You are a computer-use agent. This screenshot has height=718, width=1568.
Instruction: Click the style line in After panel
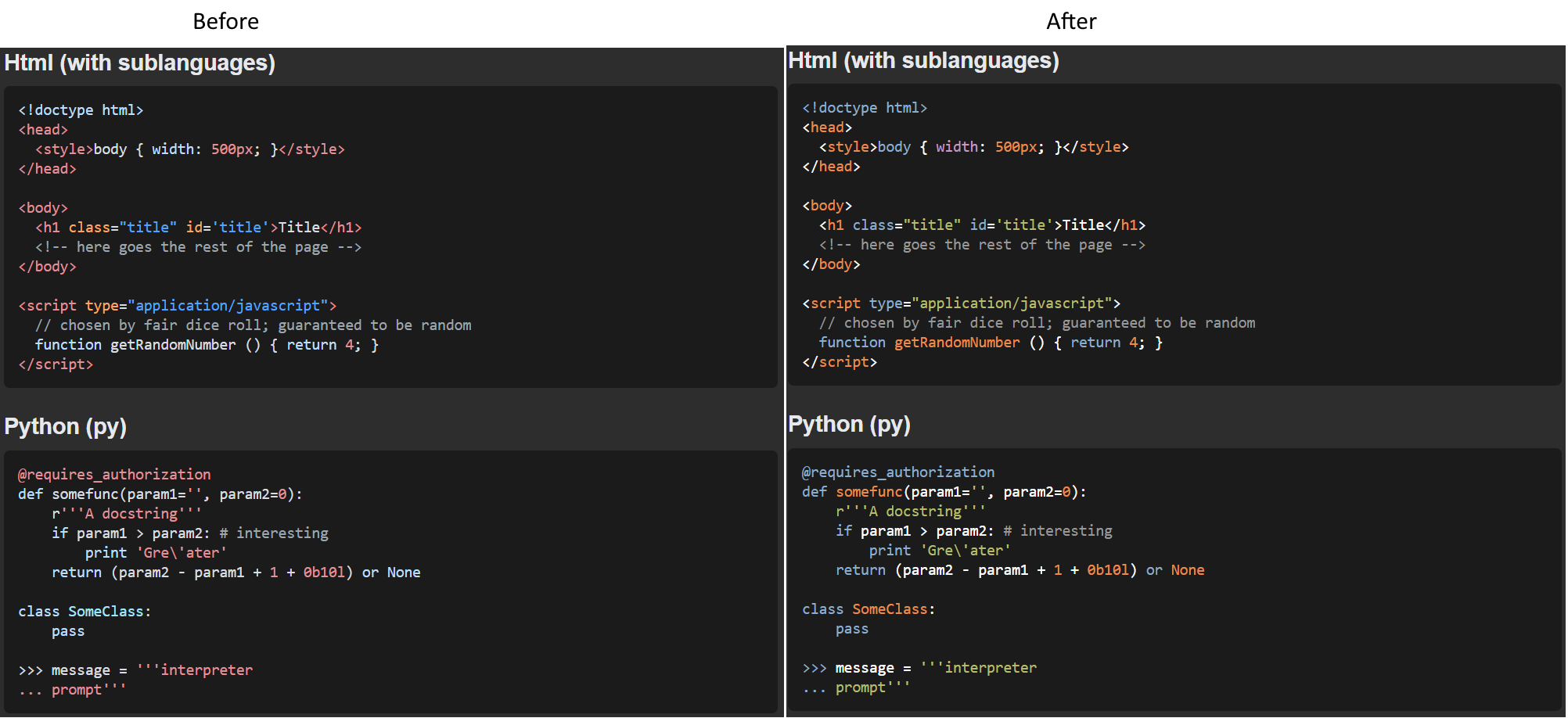coord(974,147)
